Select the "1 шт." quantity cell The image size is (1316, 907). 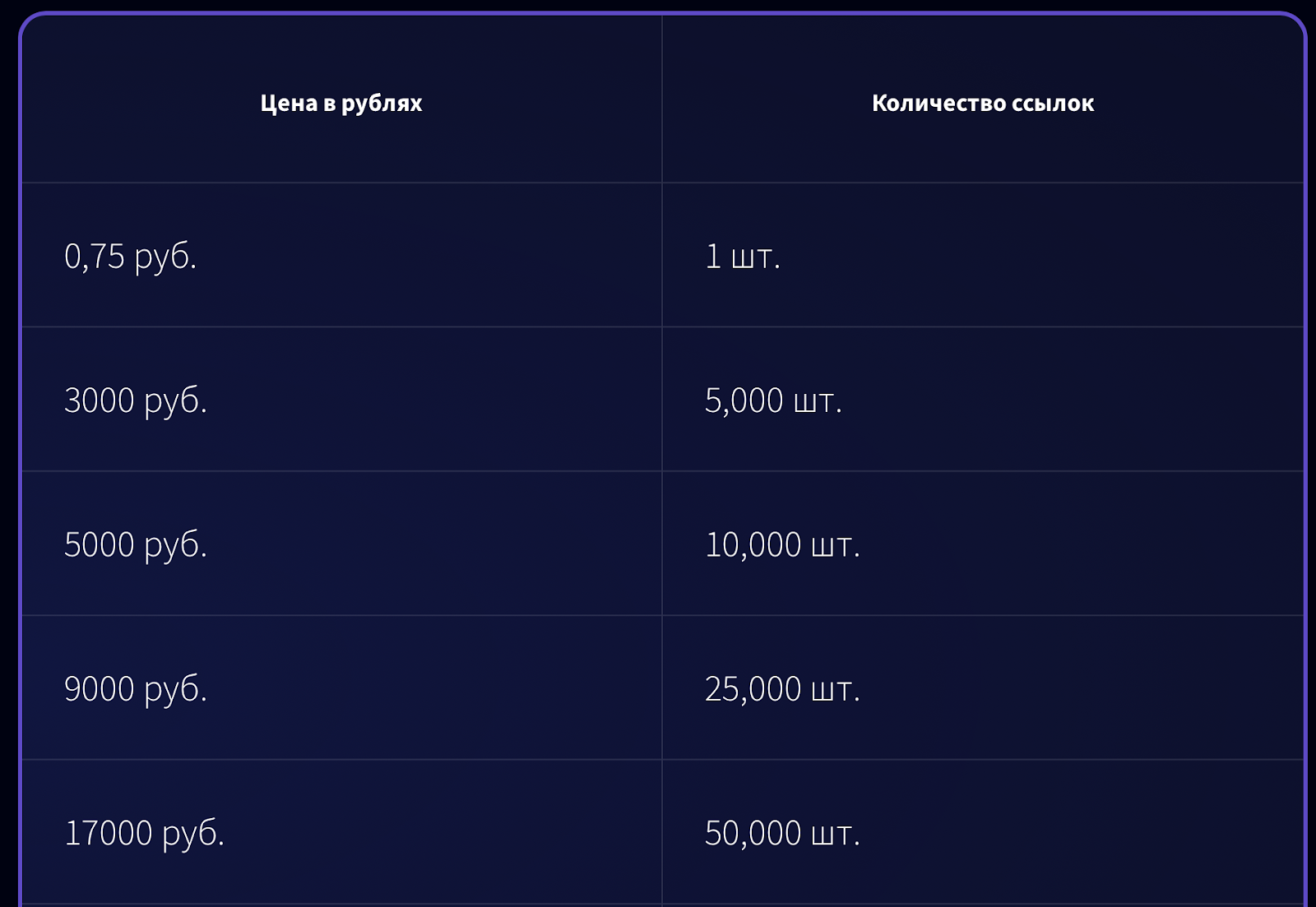742,257
